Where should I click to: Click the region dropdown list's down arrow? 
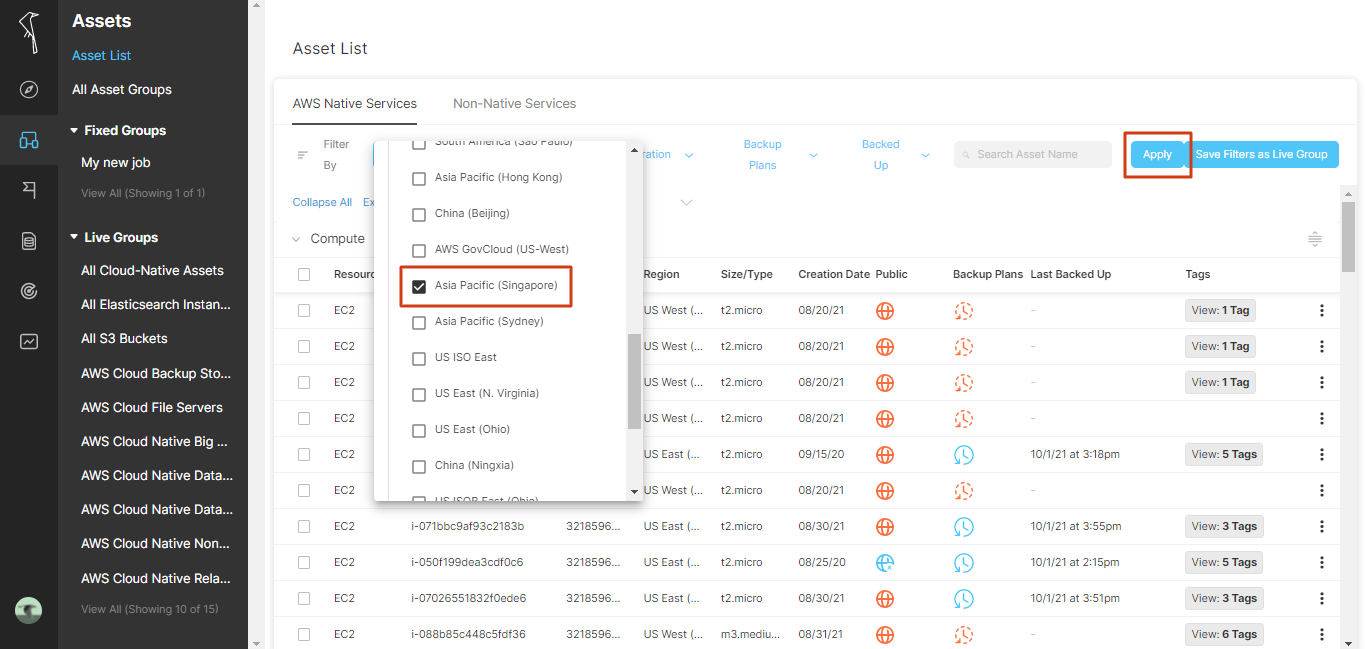click(634, 491)
